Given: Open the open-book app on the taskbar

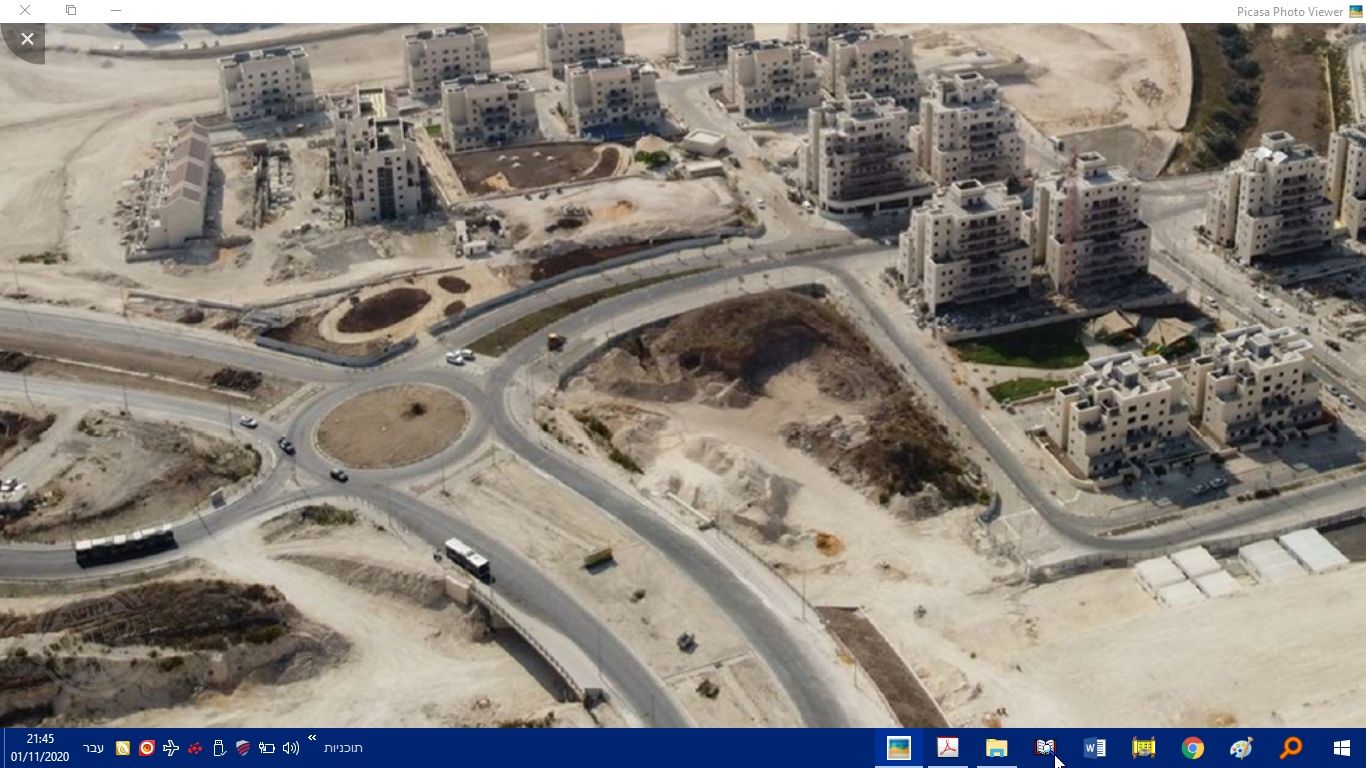Looking at the screenshot, I should (1045, 748).
